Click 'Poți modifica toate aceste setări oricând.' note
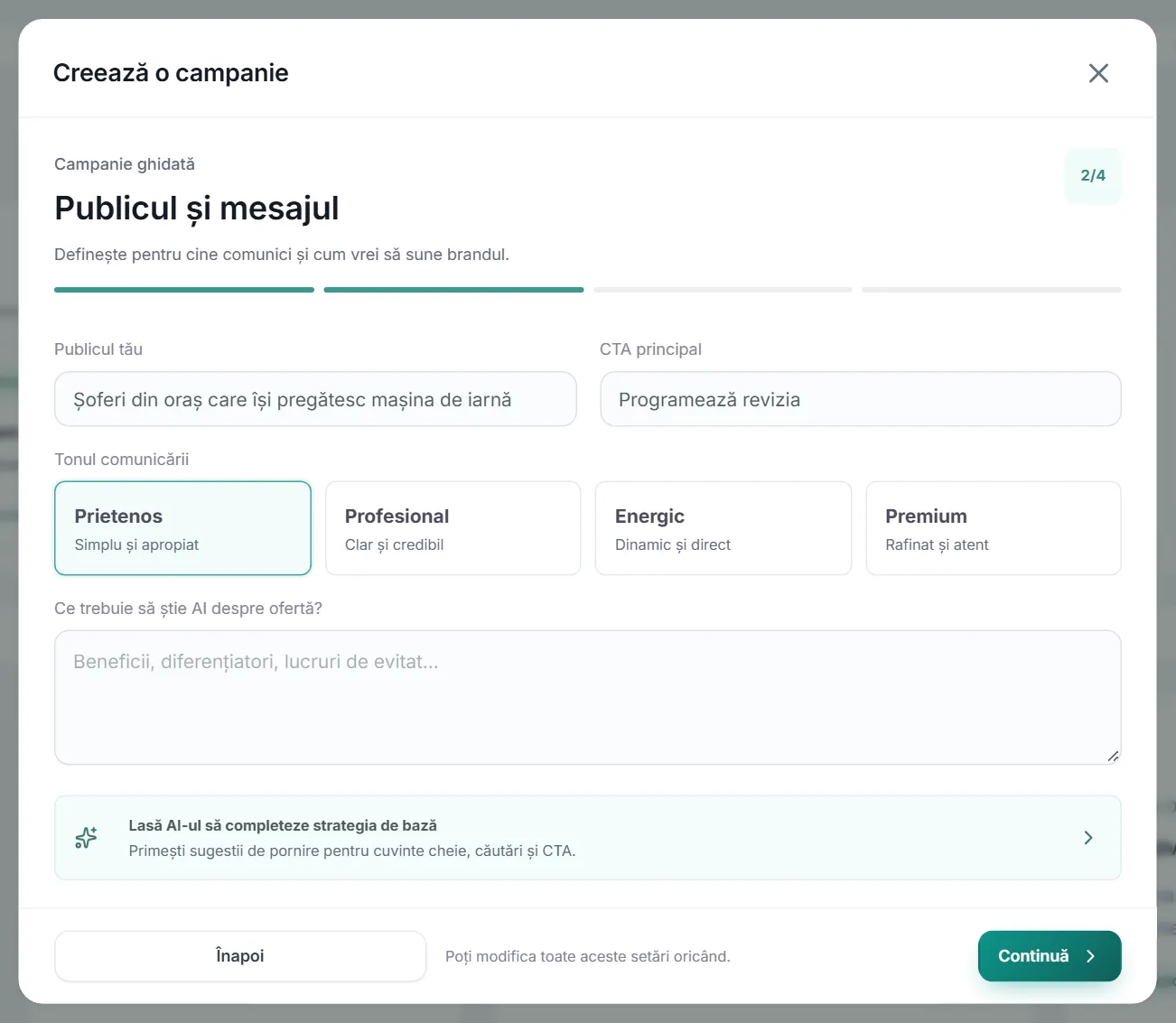This screenshot has width=1176, height=1023. [x=588, y=956]
